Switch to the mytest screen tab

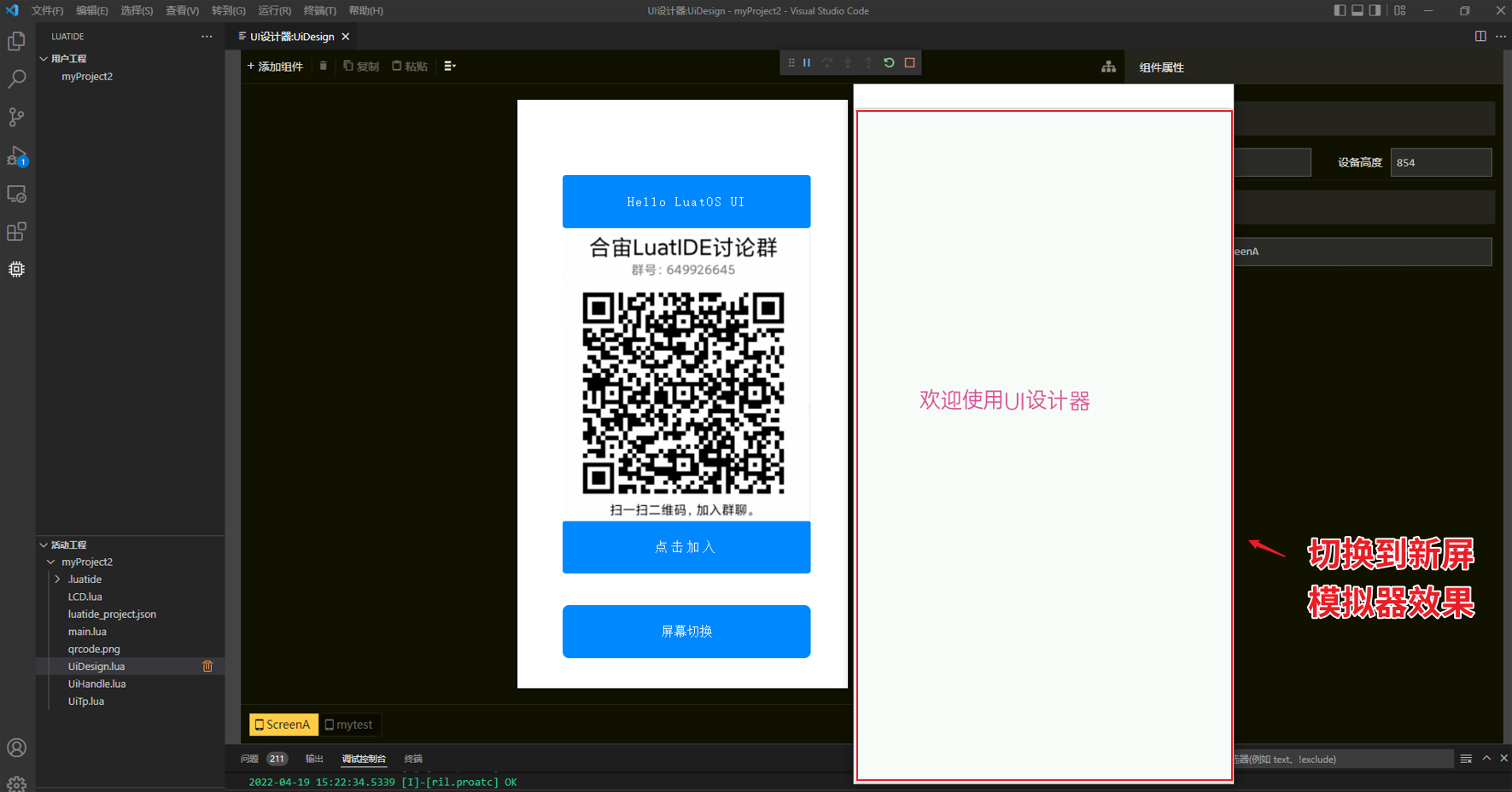(349, 724)
